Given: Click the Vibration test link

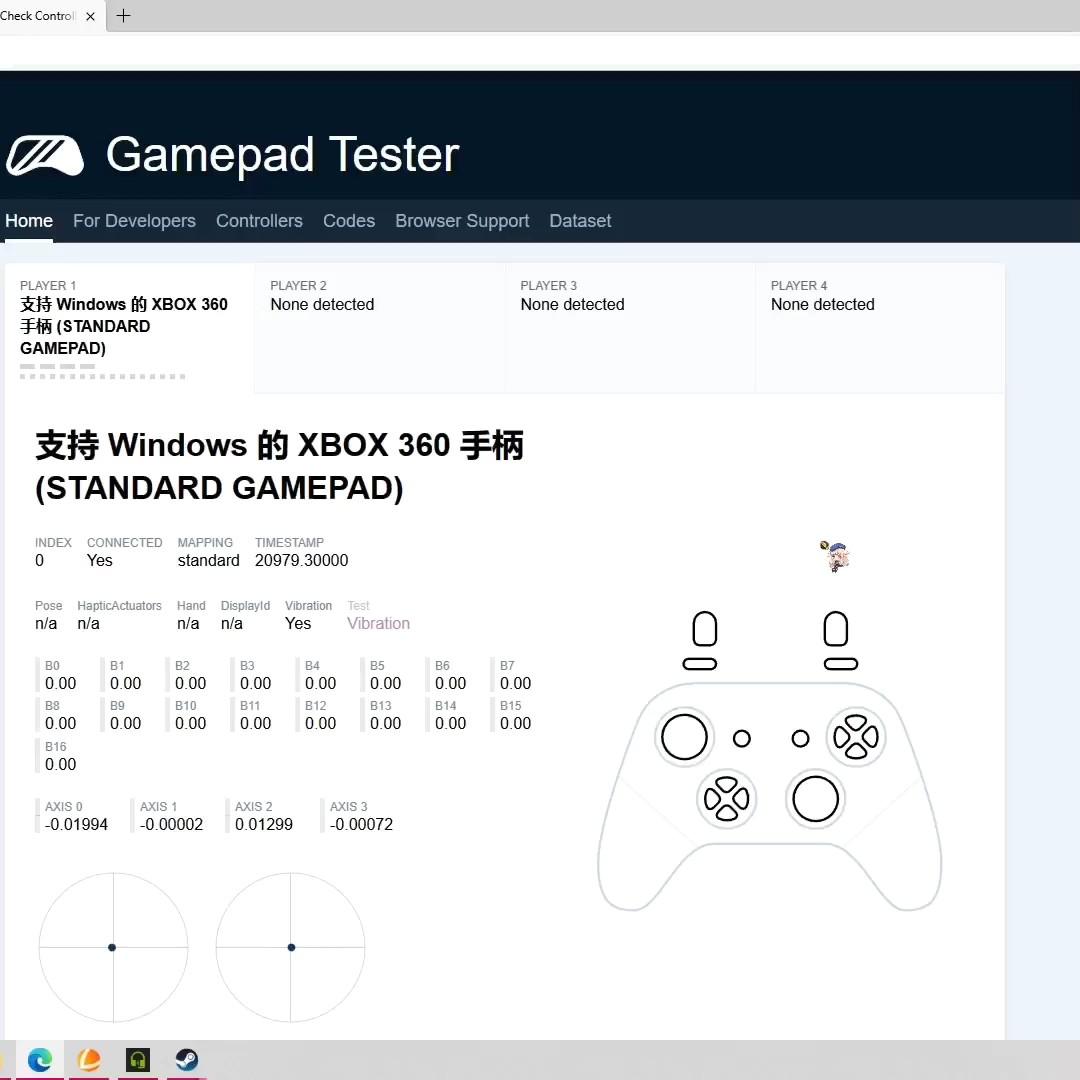Looking at the screenshot, I should coord(378,623).
